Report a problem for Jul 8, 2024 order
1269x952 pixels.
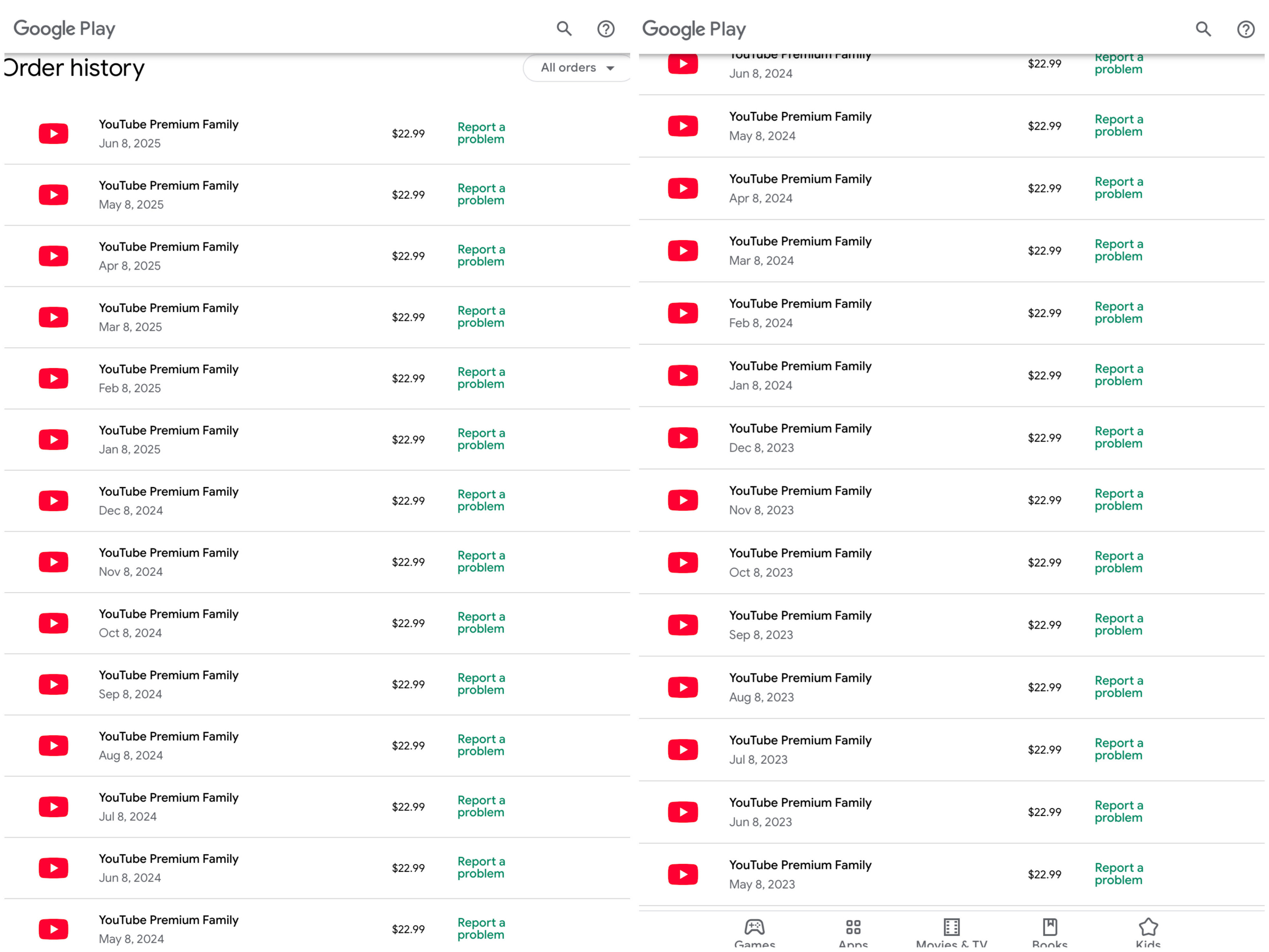point(481,806)
